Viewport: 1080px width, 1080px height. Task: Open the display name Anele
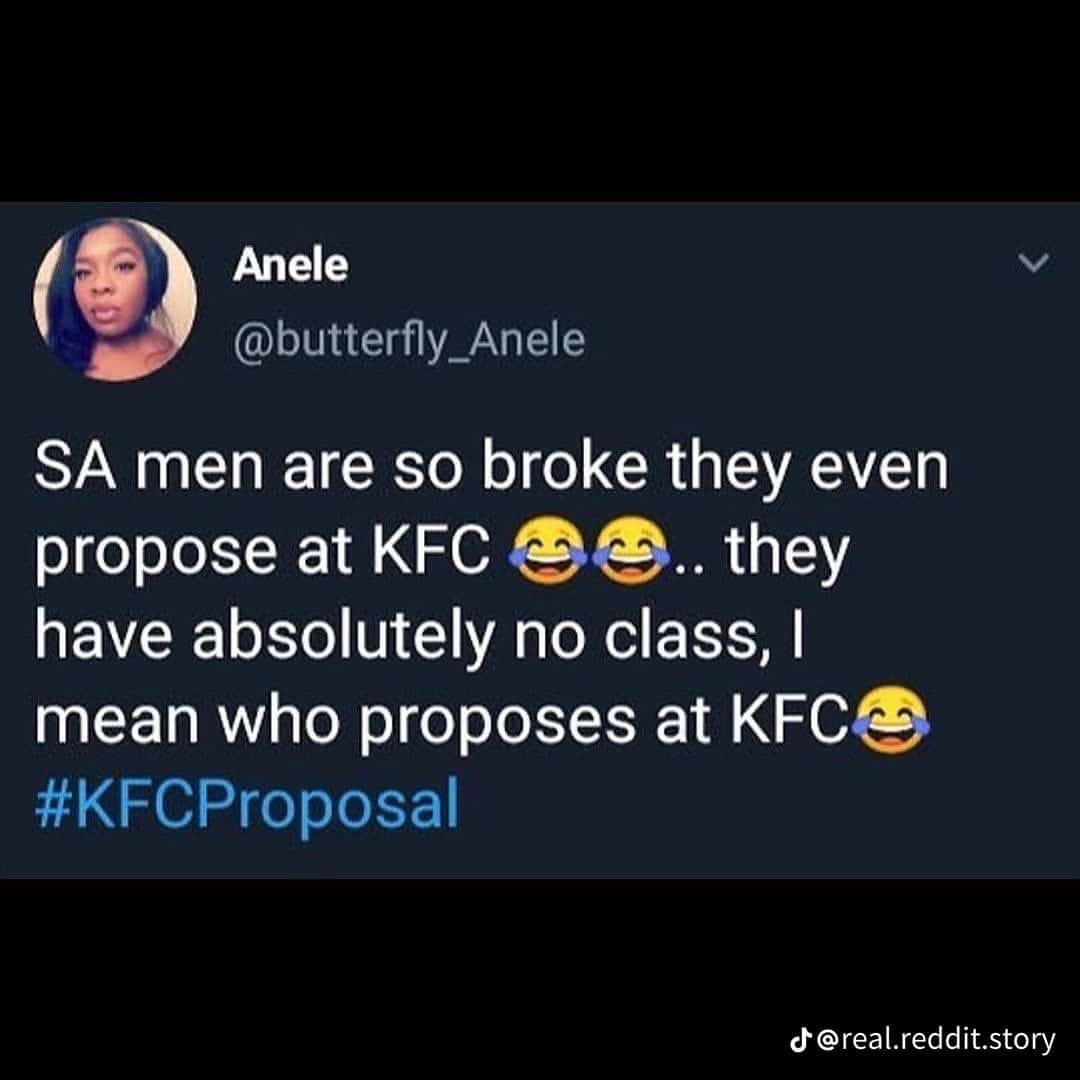pyautogui.click(x=291, y=265)
